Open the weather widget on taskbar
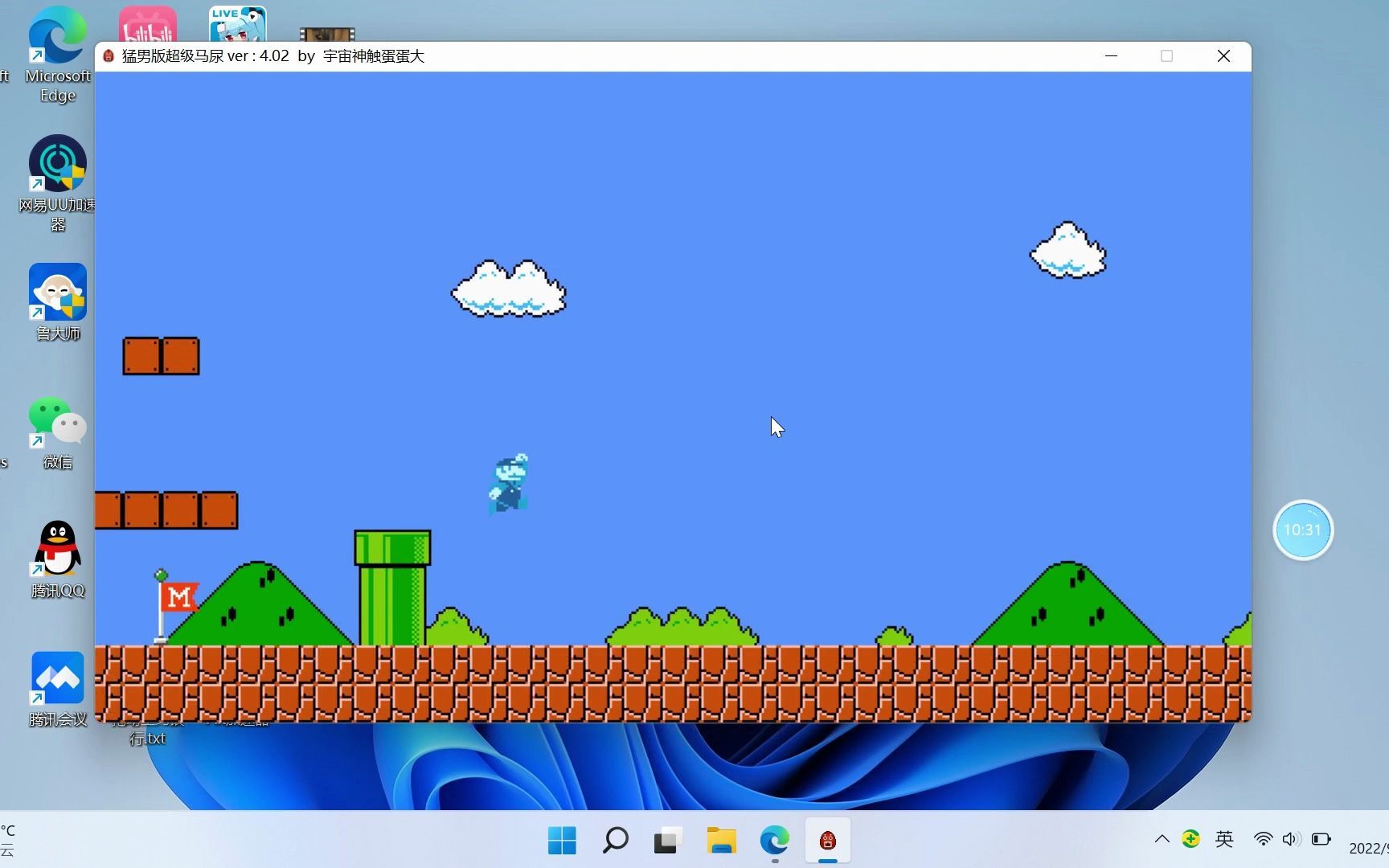This screenshot has width=1389, height=868. [x=8, y=841]
